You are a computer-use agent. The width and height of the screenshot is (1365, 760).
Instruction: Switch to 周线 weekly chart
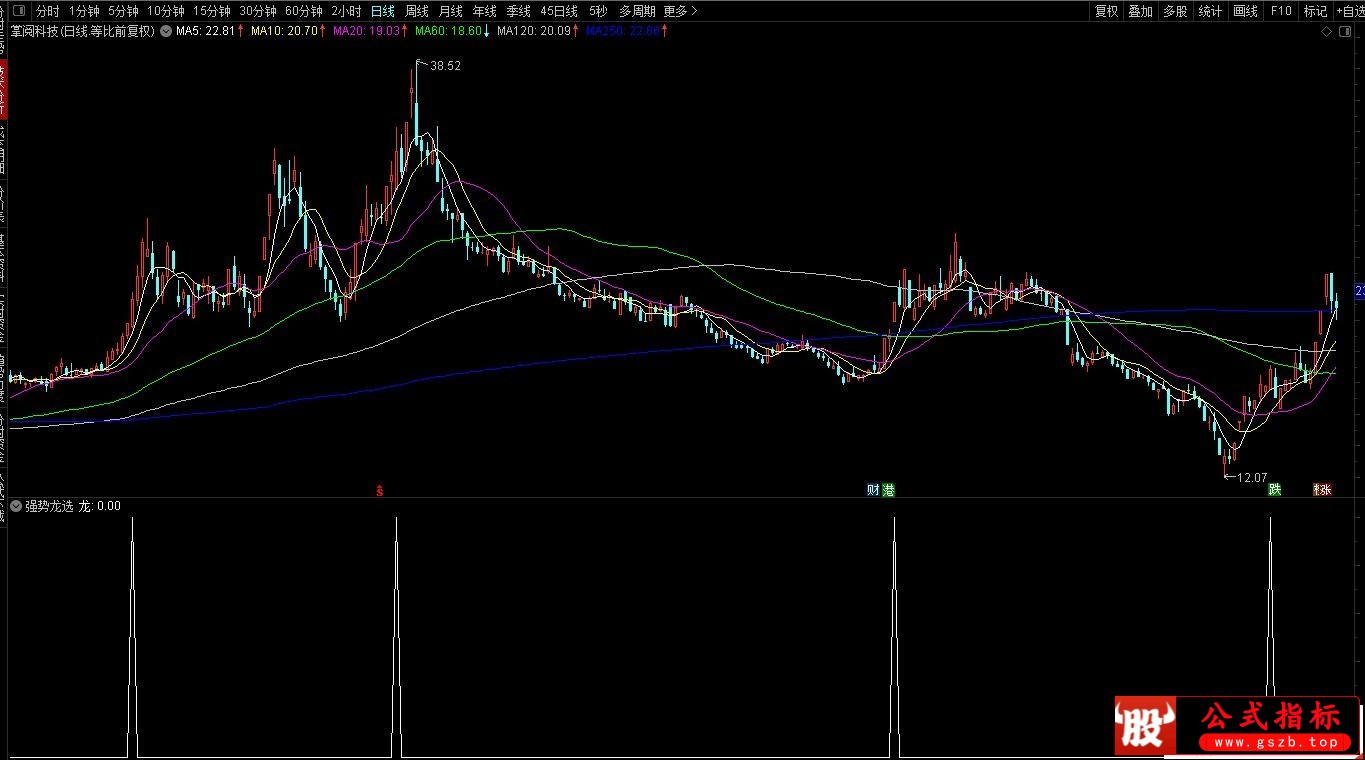click(416, 11)
